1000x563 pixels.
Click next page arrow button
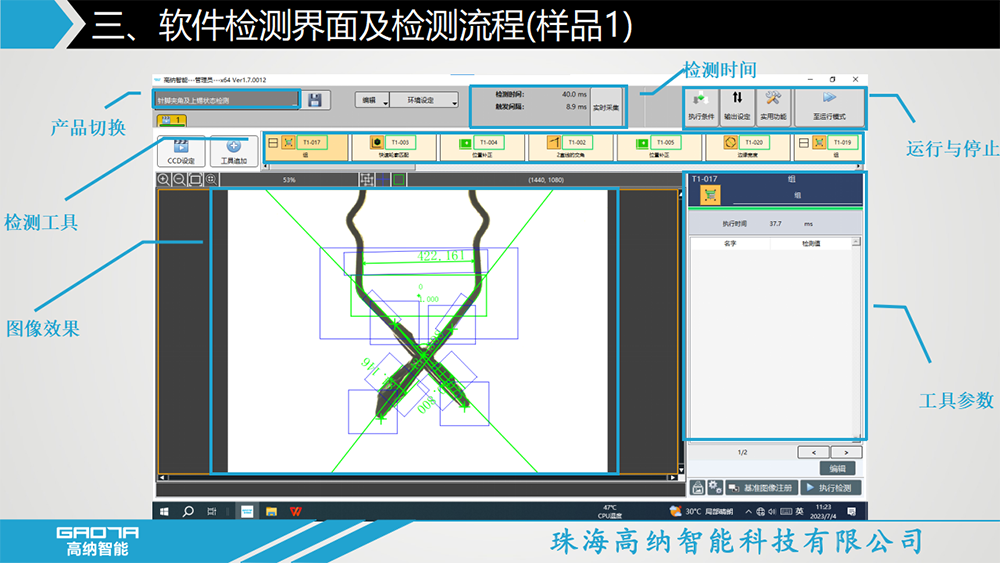[847, 452]
